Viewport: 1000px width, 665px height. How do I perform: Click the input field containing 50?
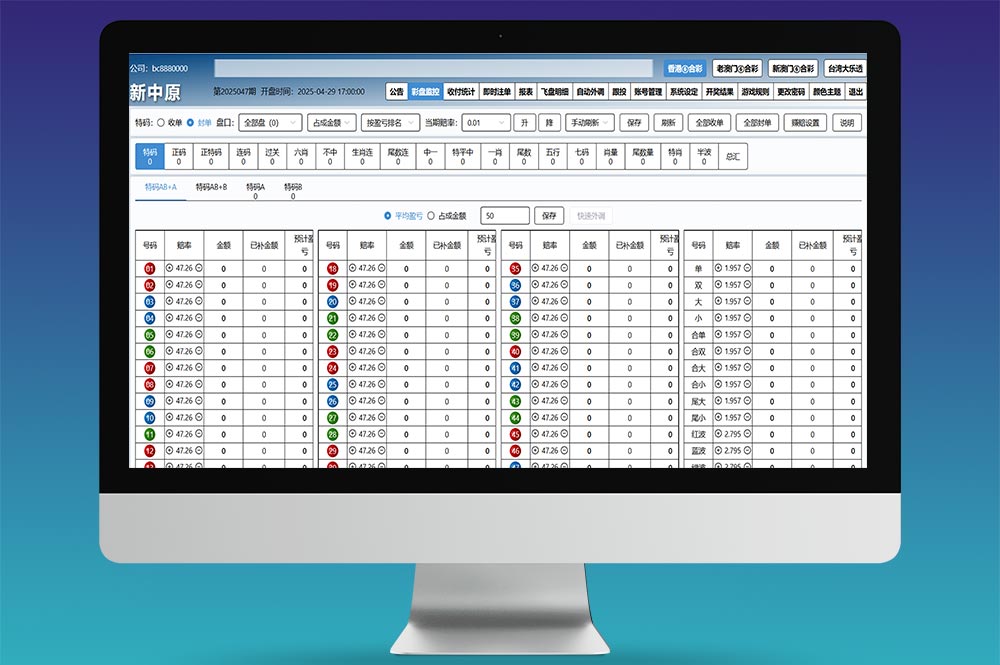tap(504, 215)
